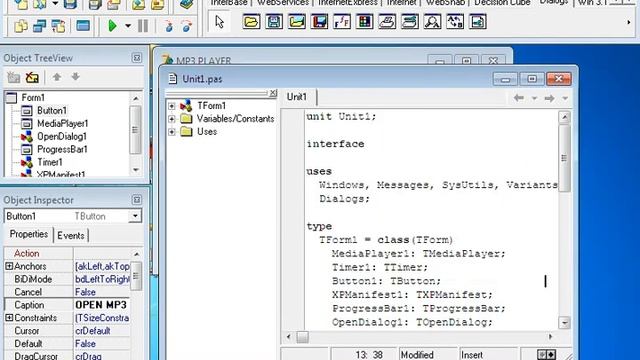Navigate back in the code editor
The image size is (640, 360).
519,98
